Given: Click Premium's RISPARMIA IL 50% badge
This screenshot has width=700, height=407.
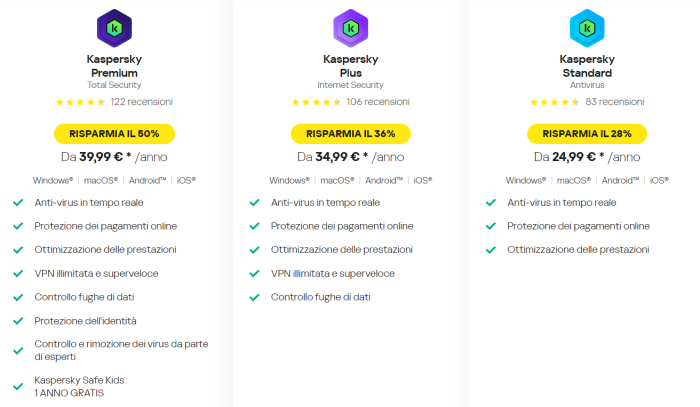Looking at the screenshot, I should coord(113,133).
